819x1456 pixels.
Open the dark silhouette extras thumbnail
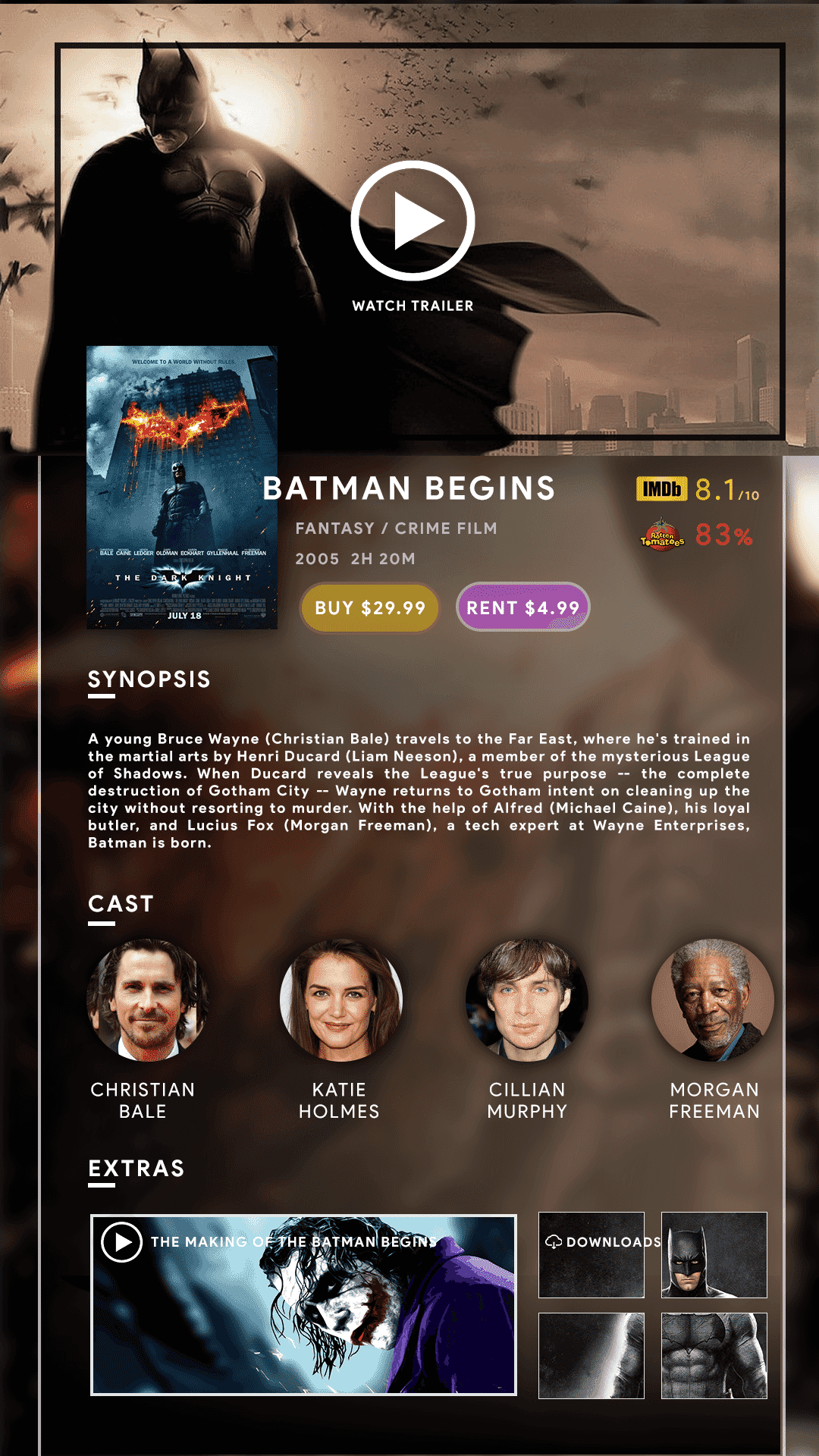tap(591, 1356)
